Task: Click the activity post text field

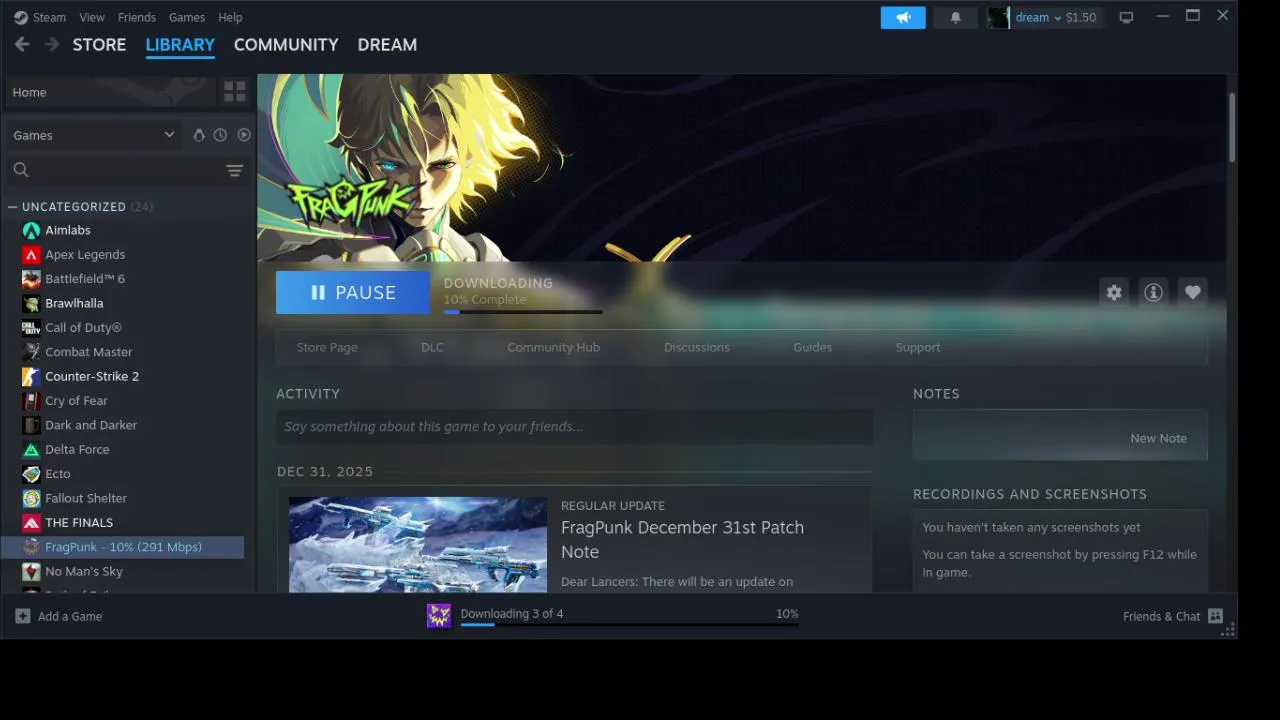Action: click(574, 427)
